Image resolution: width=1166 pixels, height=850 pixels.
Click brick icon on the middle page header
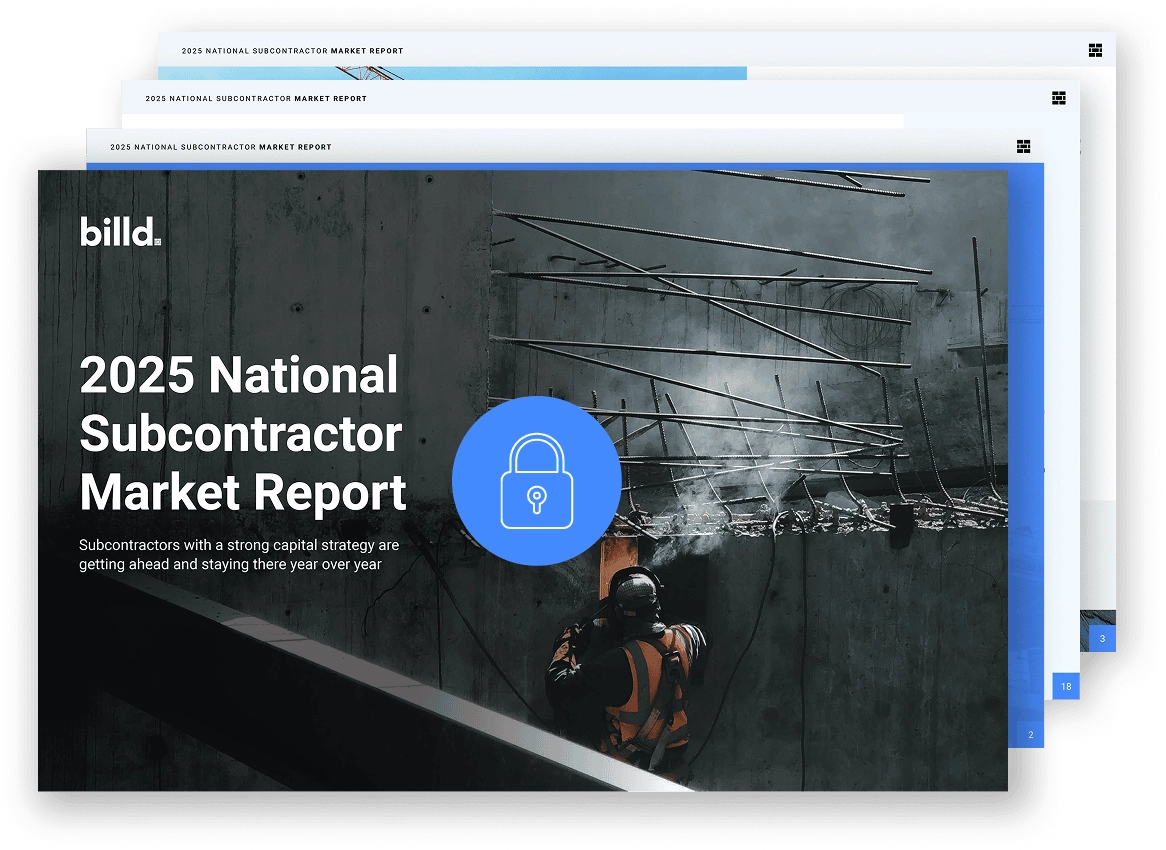click(1059, 98)
